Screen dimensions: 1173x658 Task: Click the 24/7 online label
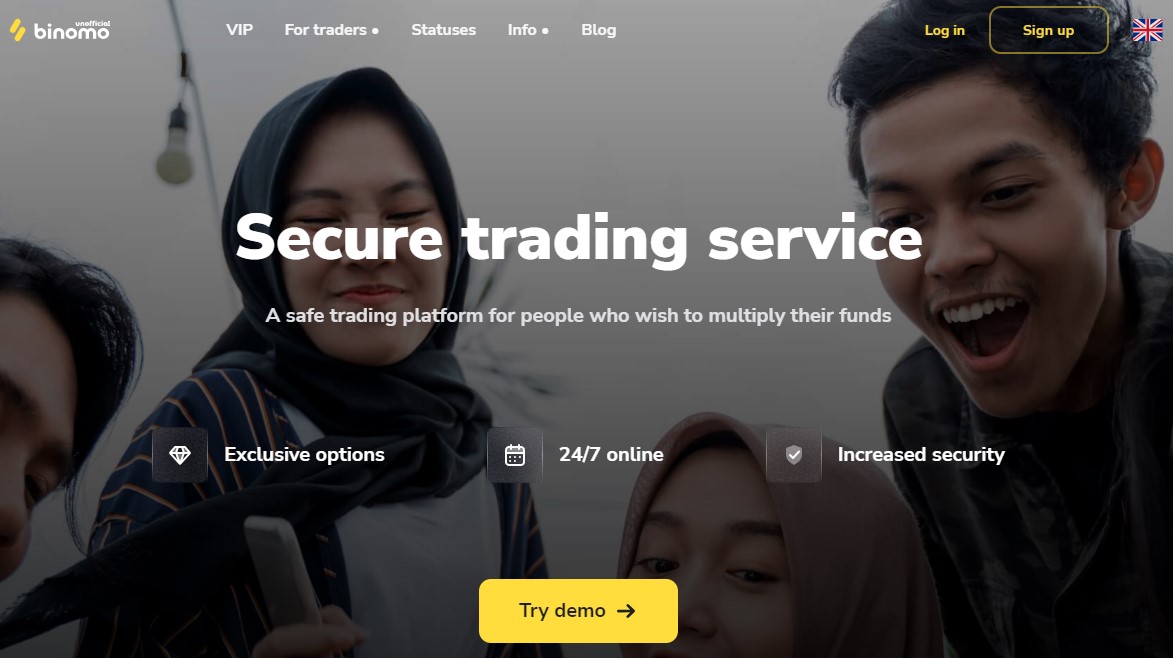click(611, 455)
